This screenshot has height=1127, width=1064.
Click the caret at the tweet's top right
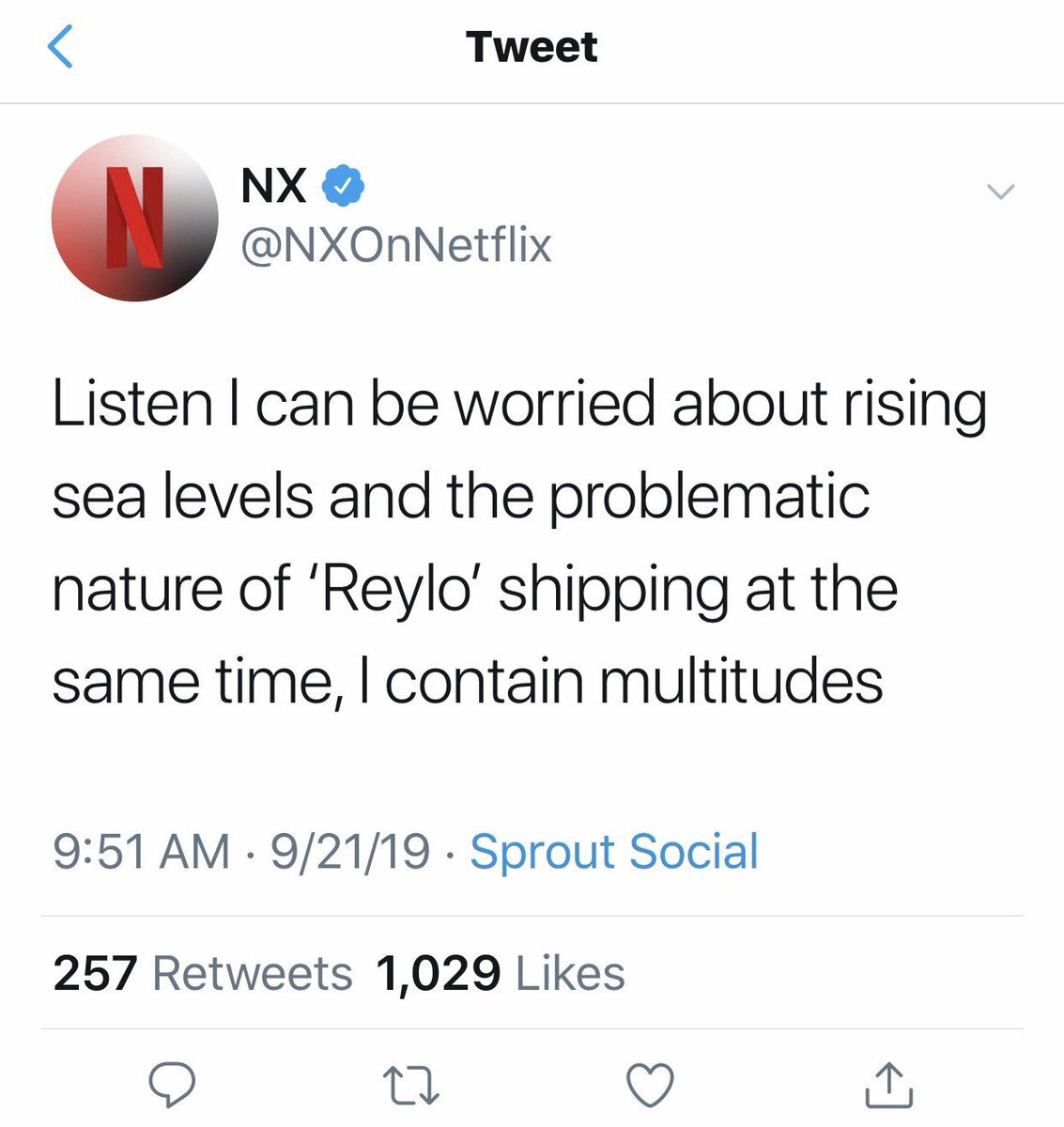(x=1001, y=191)
